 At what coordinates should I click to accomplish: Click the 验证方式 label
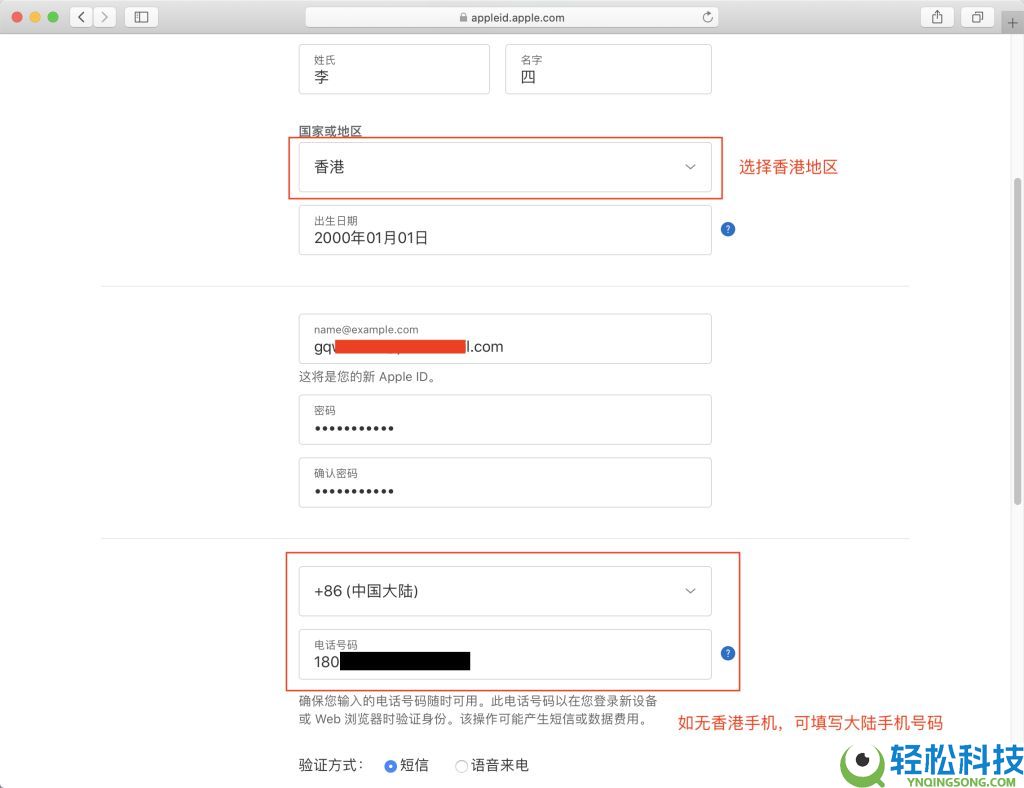[330, 765]
